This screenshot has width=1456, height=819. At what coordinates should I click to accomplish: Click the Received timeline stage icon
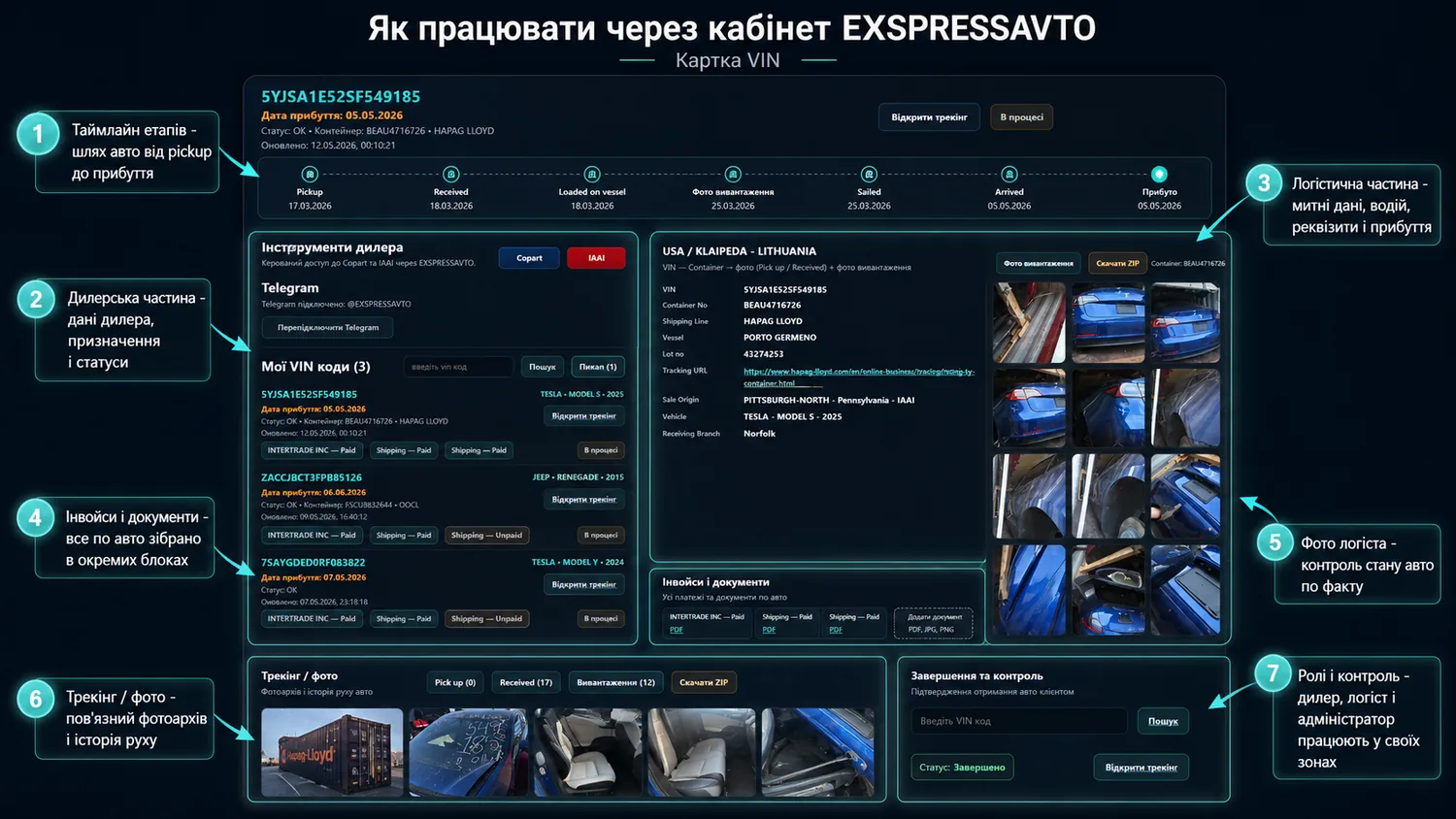coord(450,175)
